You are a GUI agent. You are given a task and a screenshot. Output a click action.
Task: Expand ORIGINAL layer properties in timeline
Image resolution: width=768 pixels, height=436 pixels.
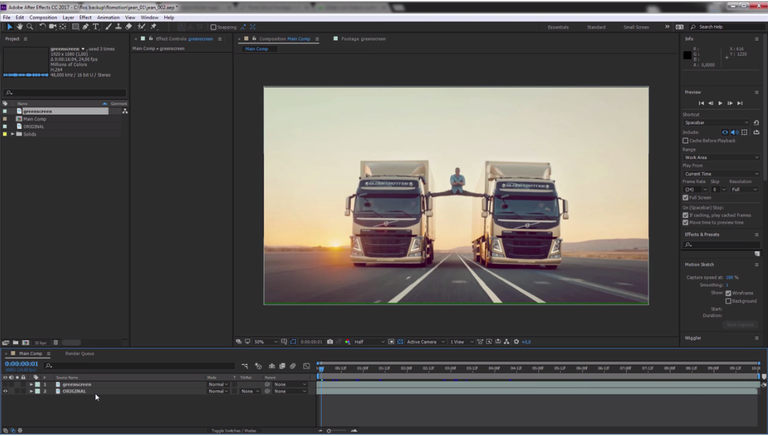click(31, 391)
